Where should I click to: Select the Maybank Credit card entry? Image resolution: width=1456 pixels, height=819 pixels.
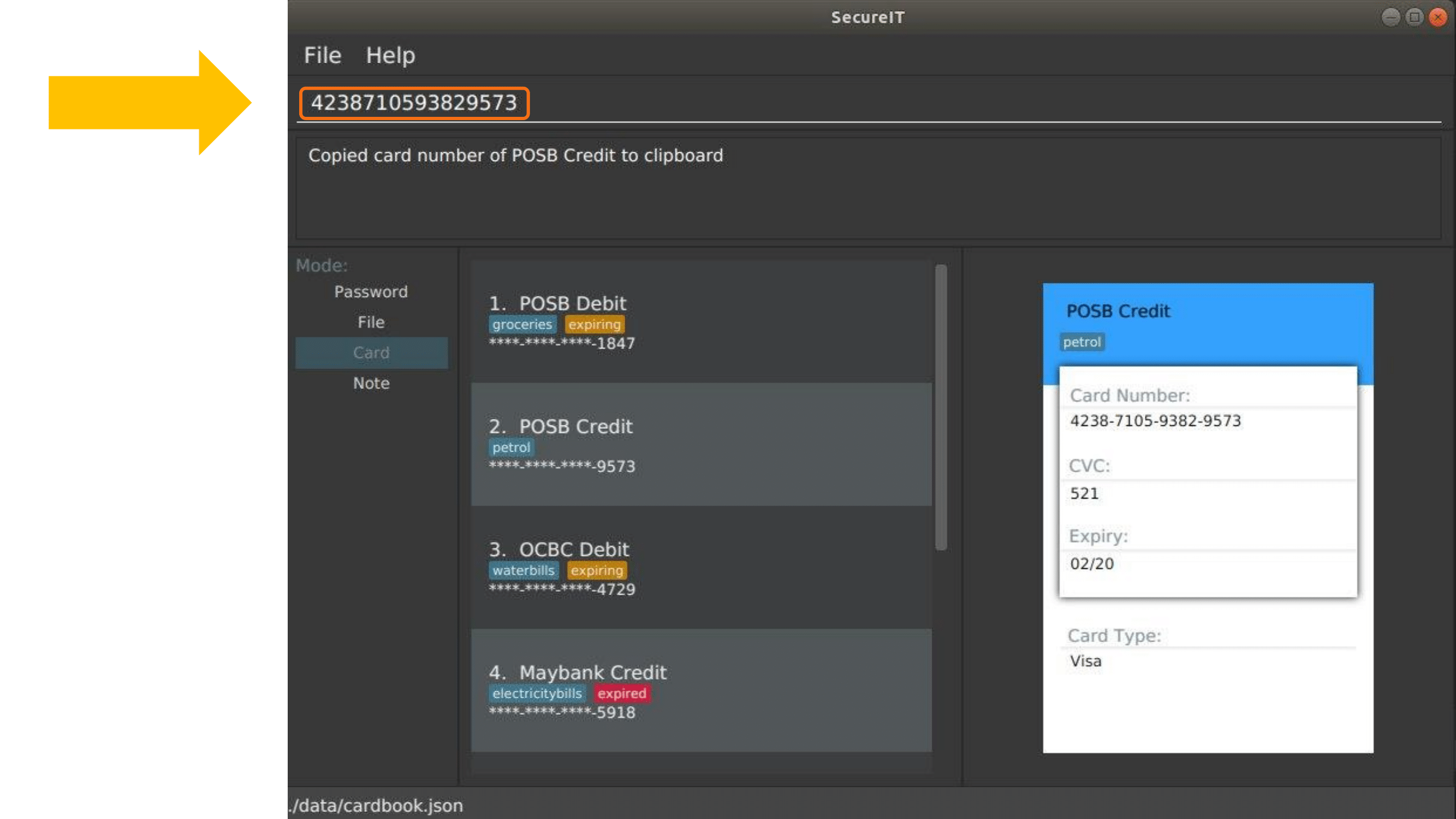click(x=701, y=690)
